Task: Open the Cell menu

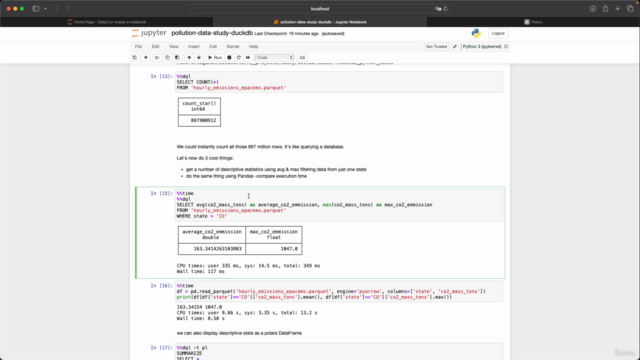Action: tap(213, 47)
